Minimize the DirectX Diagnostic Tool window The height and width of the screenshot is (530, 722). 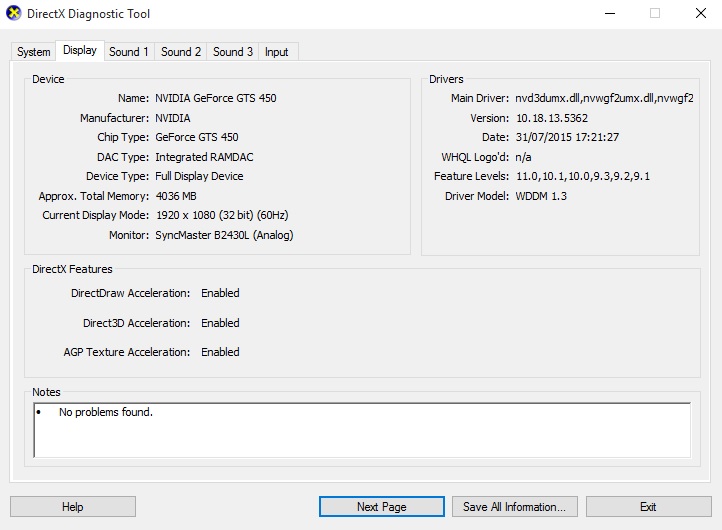point(610,13)
